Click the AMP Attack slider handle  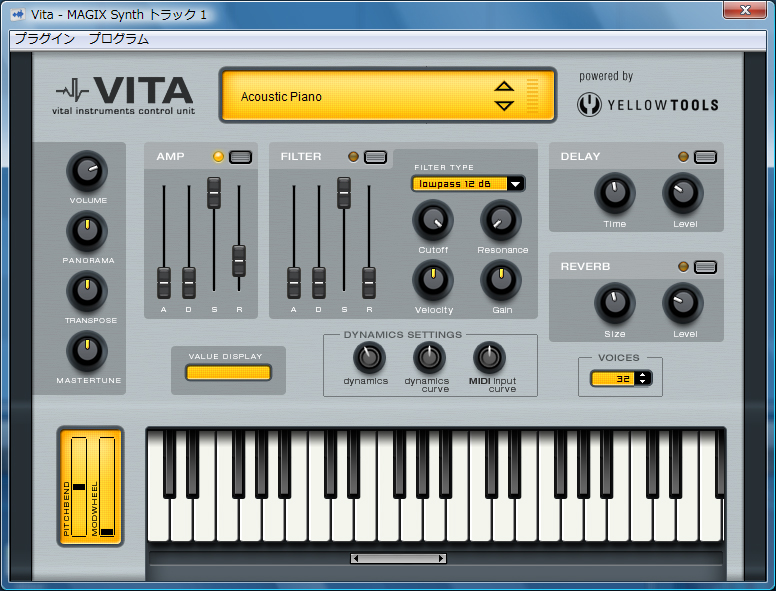pos(164,283)
